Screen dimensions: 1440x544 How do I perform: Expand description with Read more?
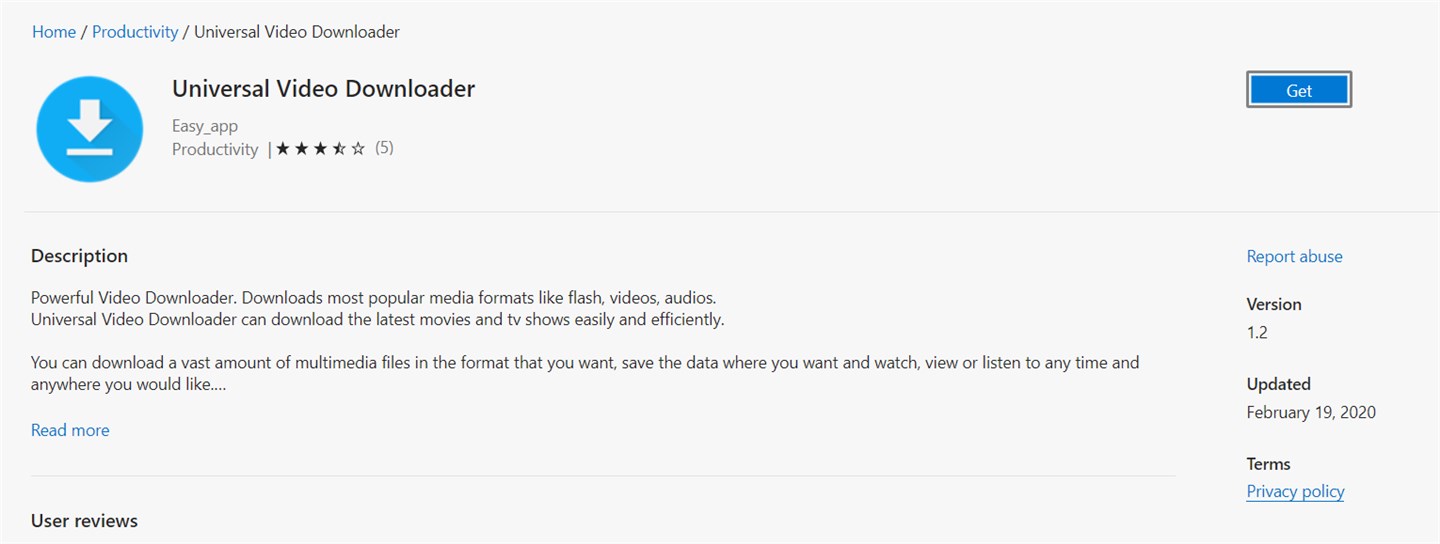70,430
